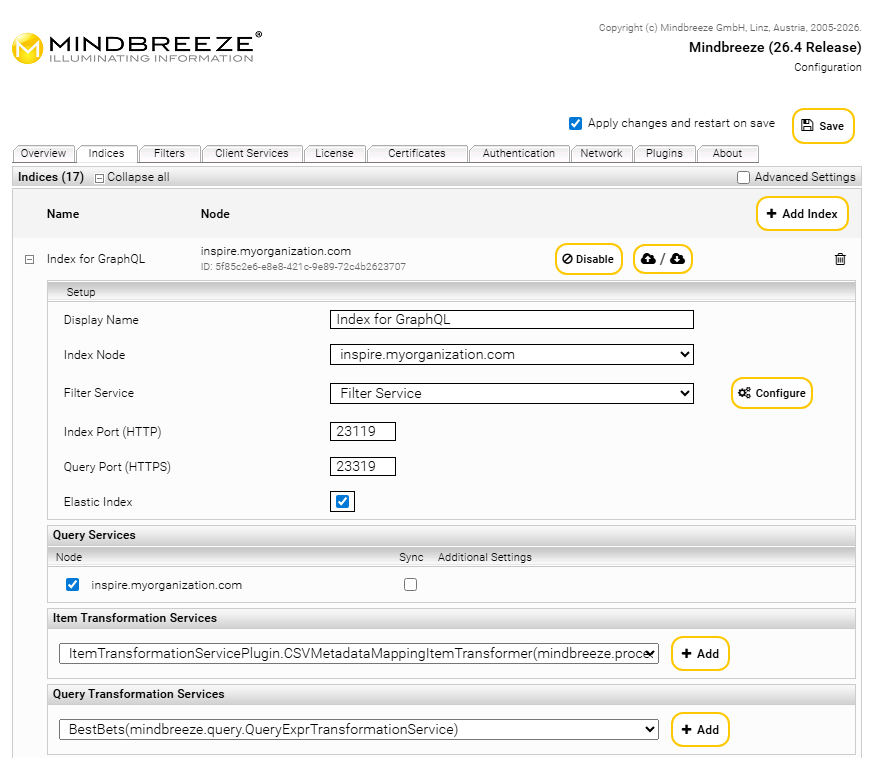The height and width of the screenshot is (758, 882).
Task: Click the Name column header
Action: [63, 214]
